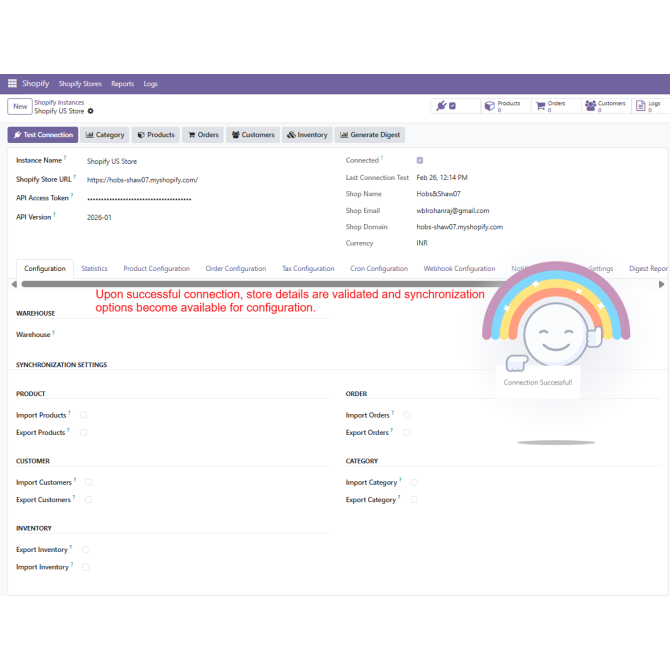Click currency value INR
Screen dimensions: 670x670
(422, 243)
